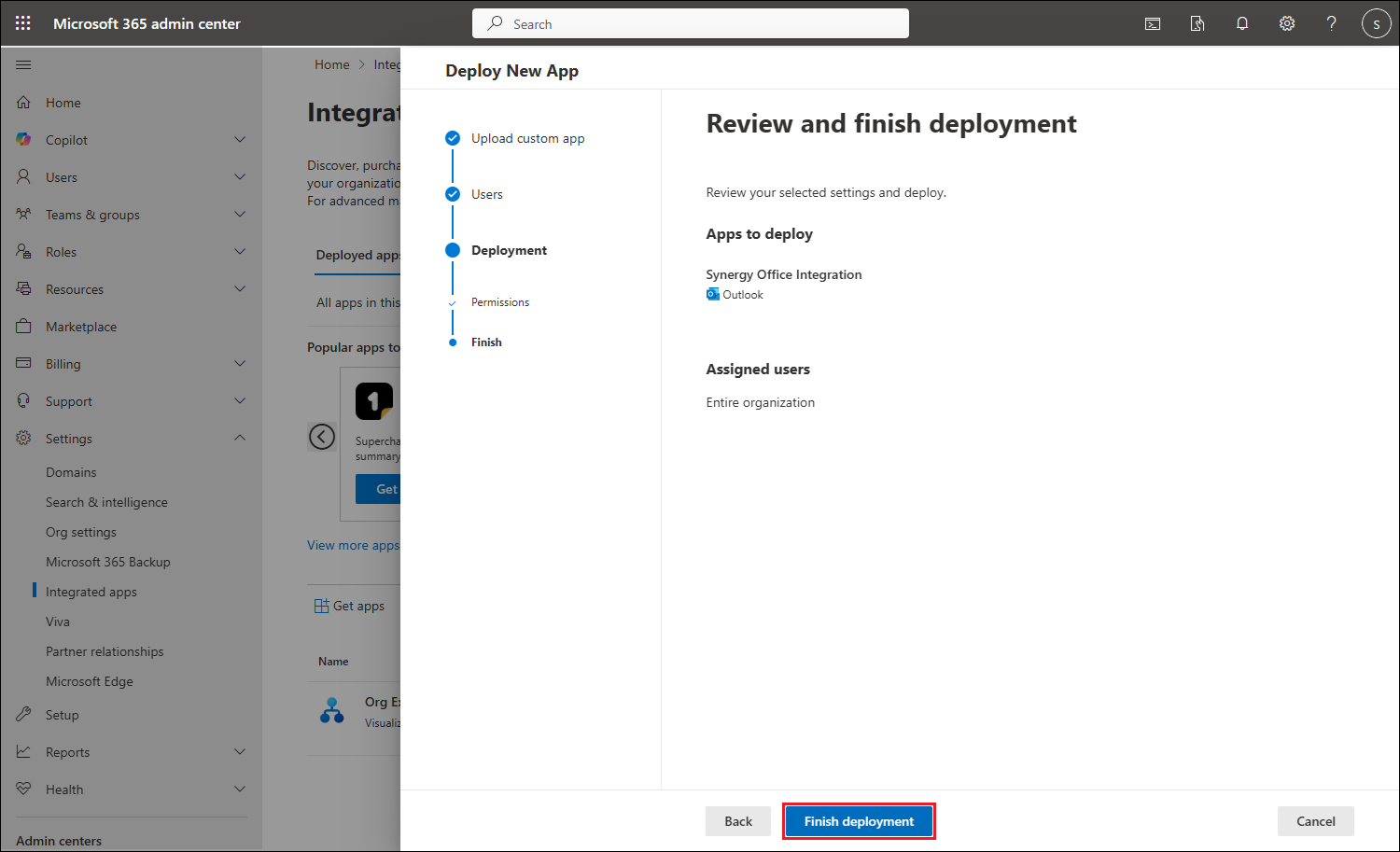Collapse the Settings navigation section

(240, 439)
